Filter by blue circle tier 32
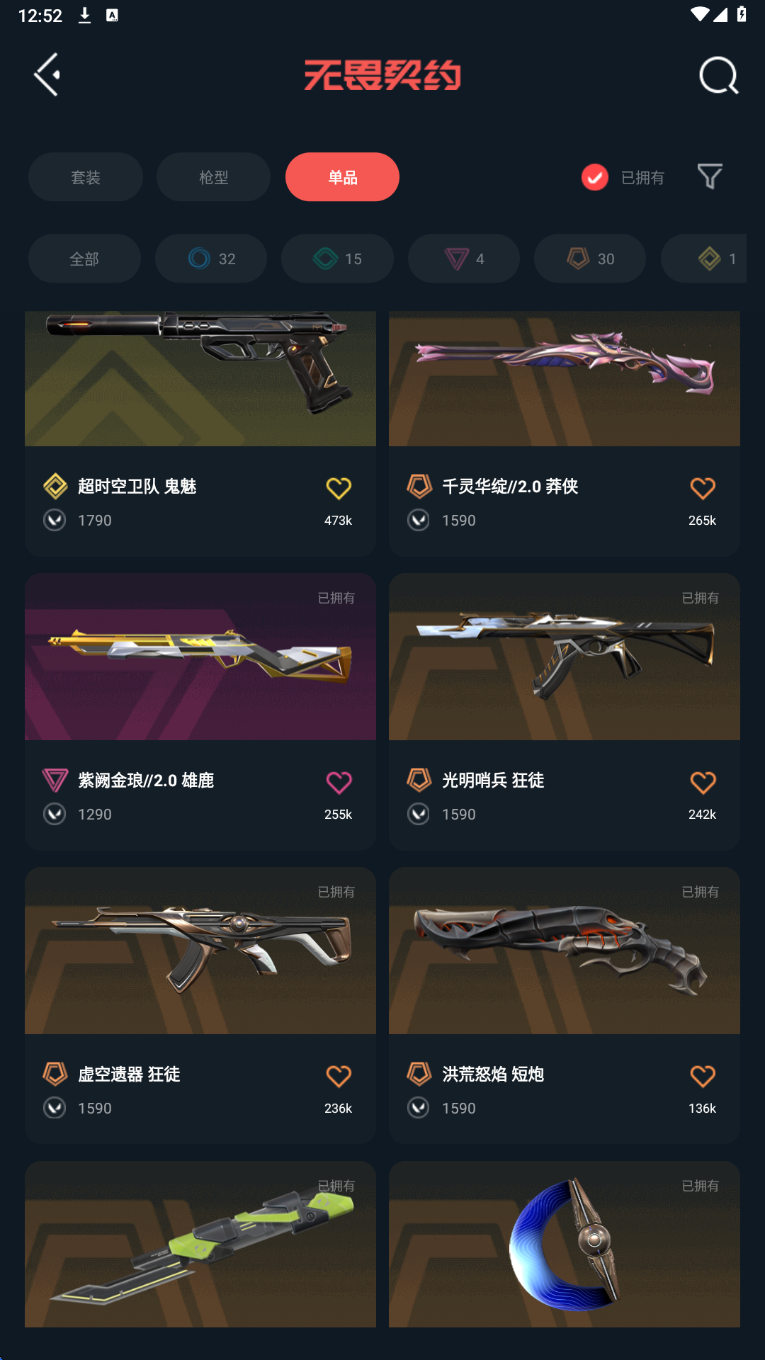 coord(211,259)
